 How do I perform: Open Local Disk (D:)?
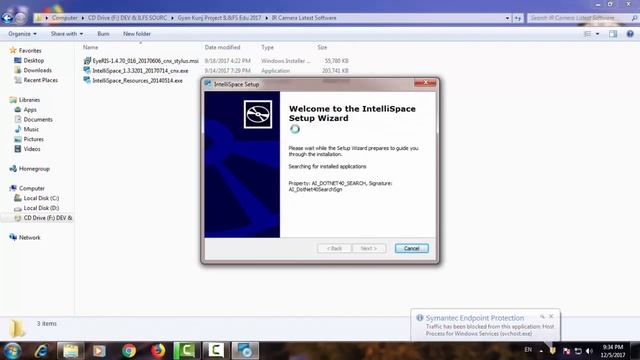41,208
